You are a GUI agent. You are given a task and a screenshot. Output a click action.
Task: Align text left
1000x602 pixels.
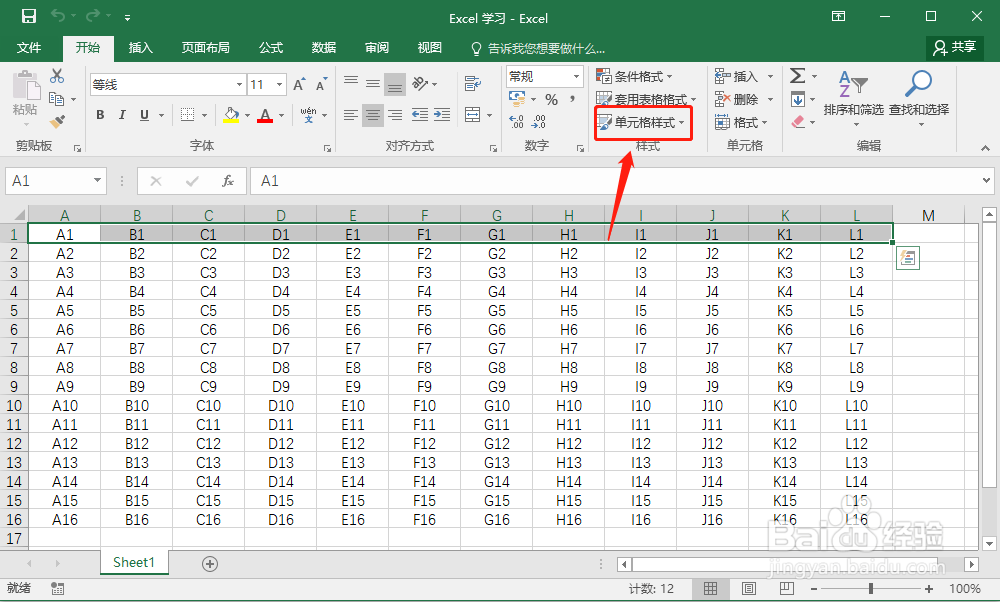click(x=351, y=115)
